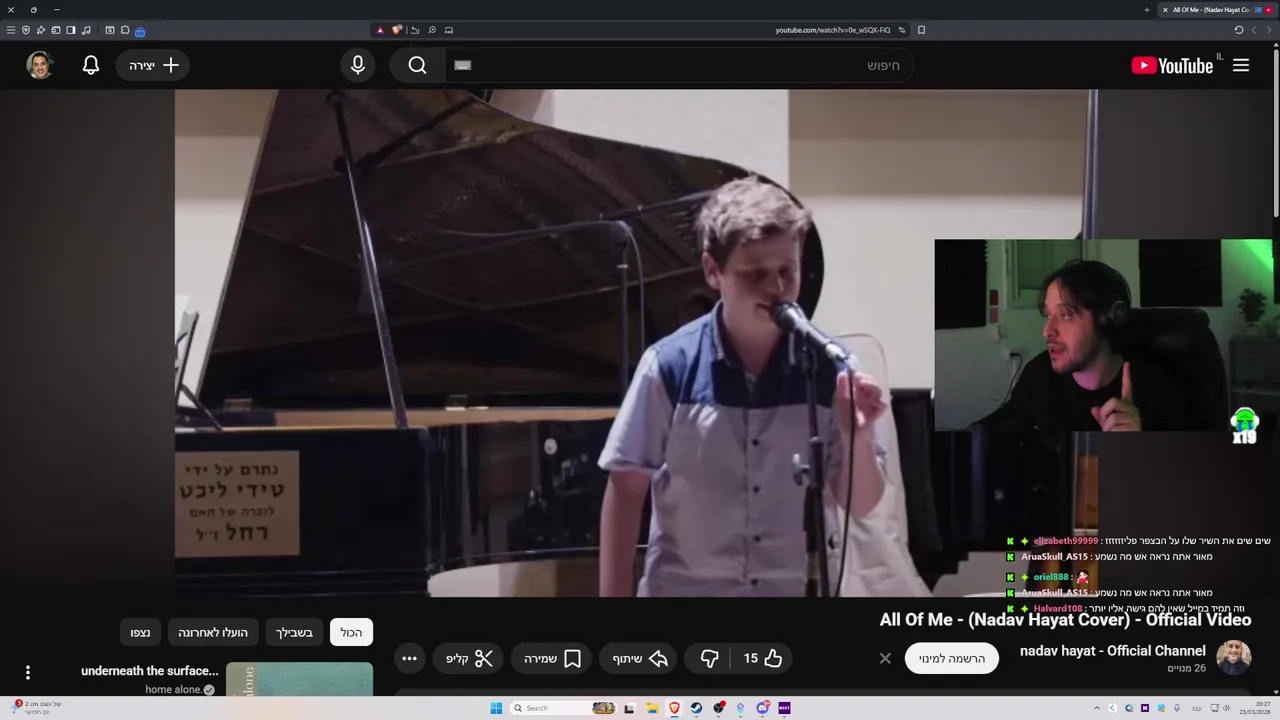Select the הועלו לאחרונה filter chip
1280x720 pixels.
tap(213, 632)
